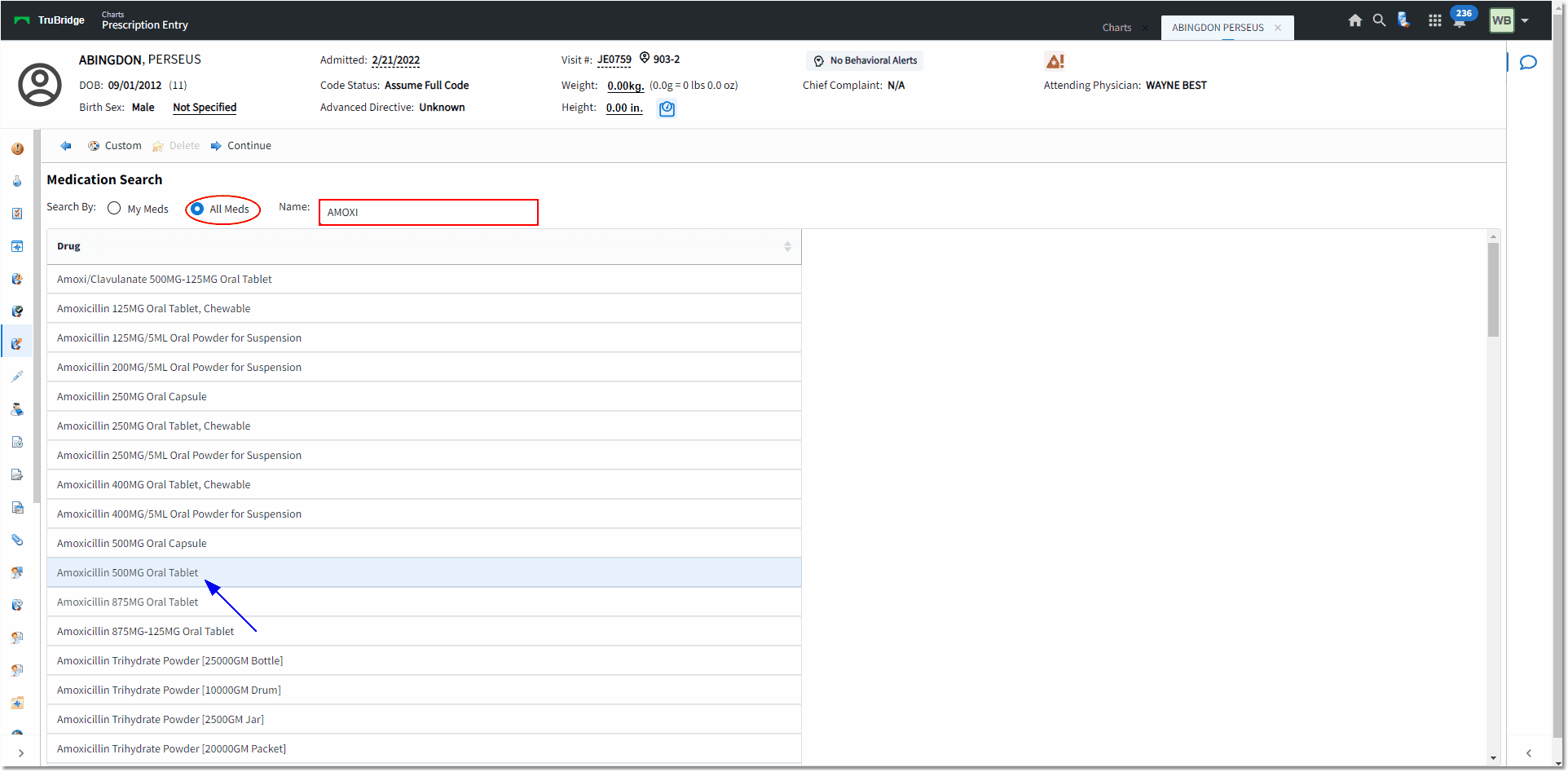Click the visit number JE0759 link
The image size is (1568, 772).
tap(614, 60)
